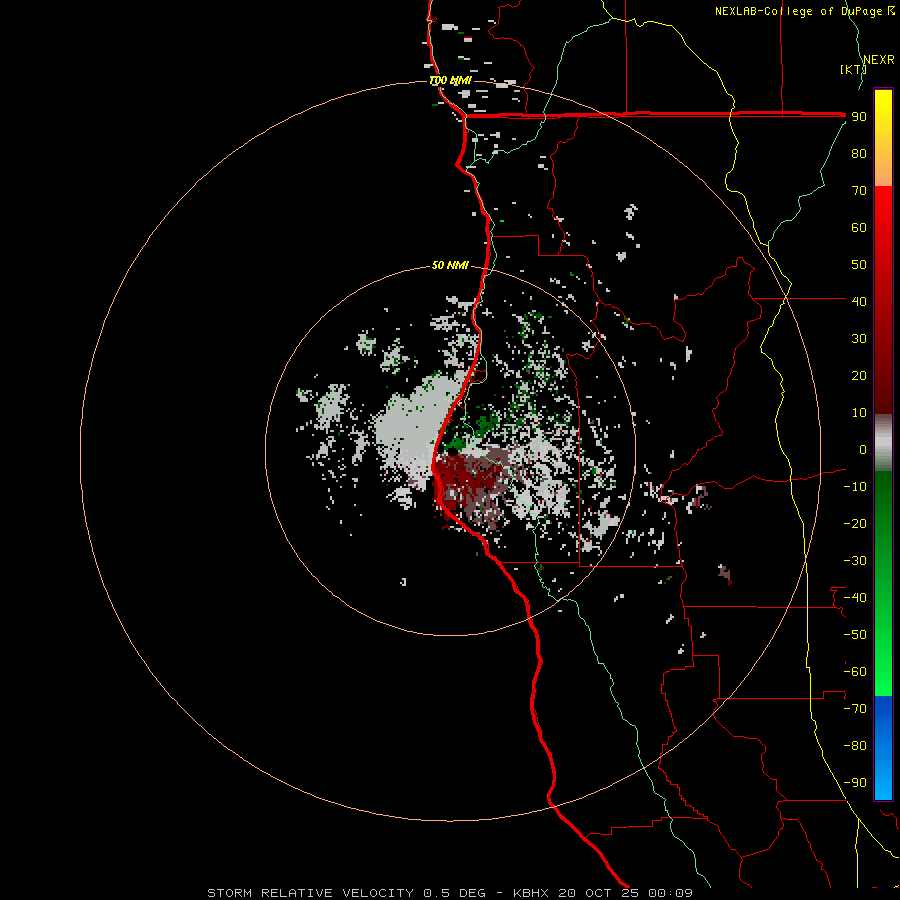Viewport: 900px width, 900px height.
Task: Click the 0 value on the velocity scale
Action: pyautogui.click(x=863, y=449)
